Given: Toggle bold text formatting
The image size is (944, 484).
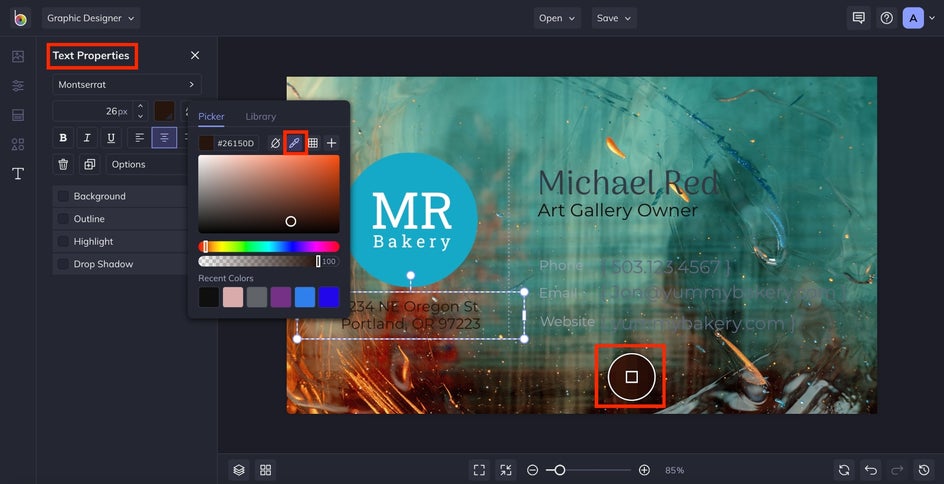Looking at the screenshot, I should coord(63,138).
